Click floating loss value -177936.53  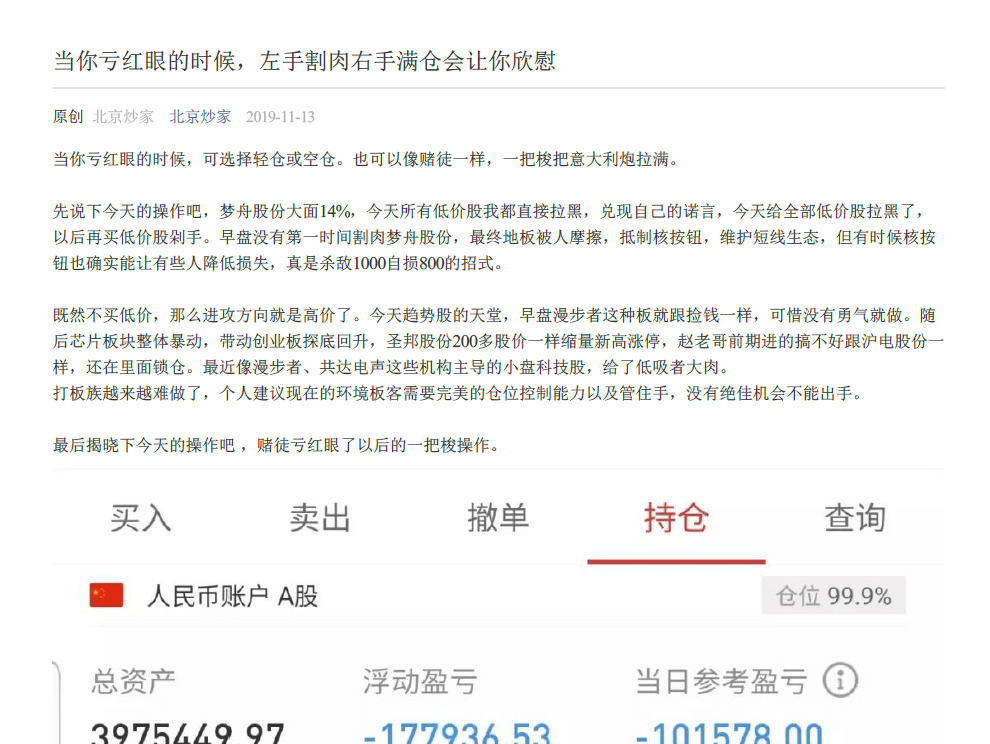pos(457,733)
